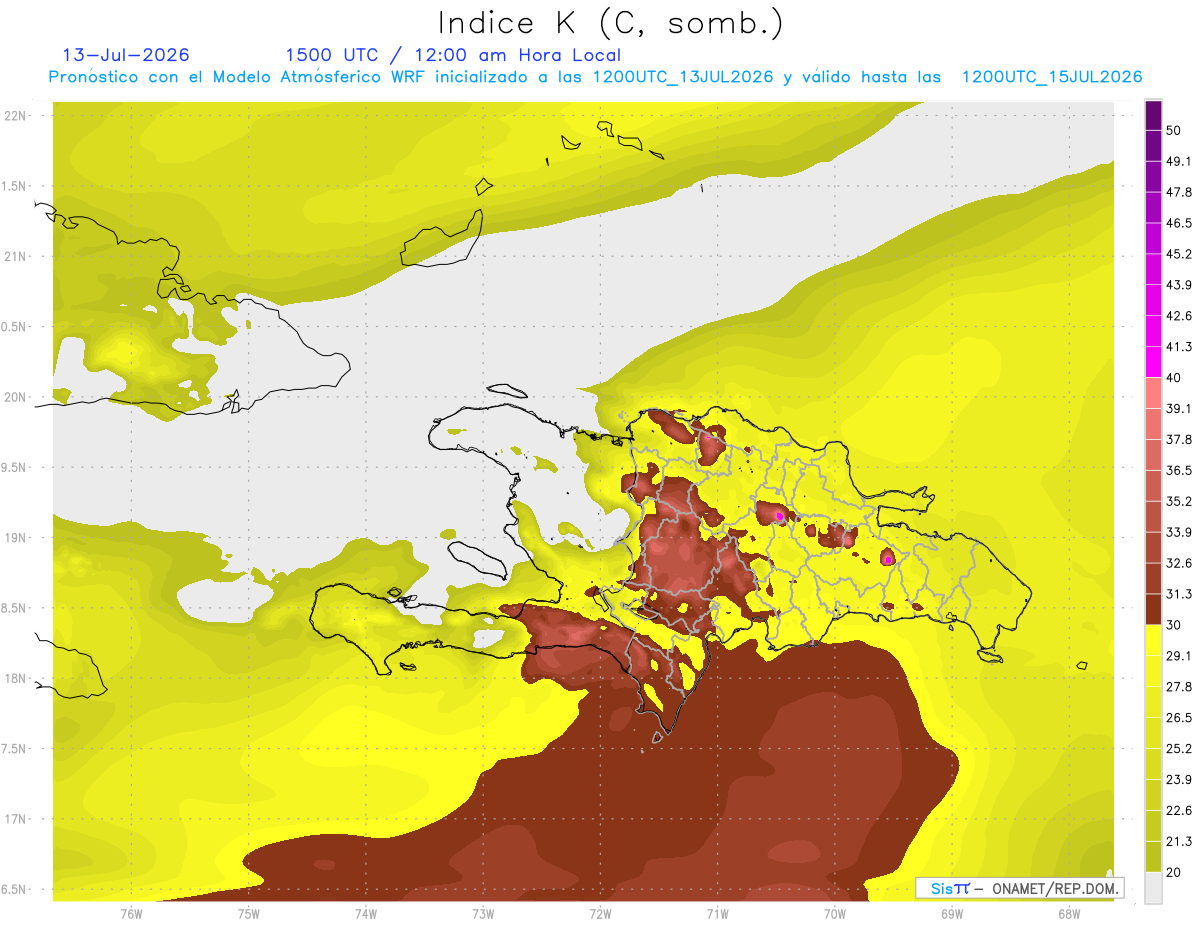Click the '22N' latitude axis label

(17, 116)
